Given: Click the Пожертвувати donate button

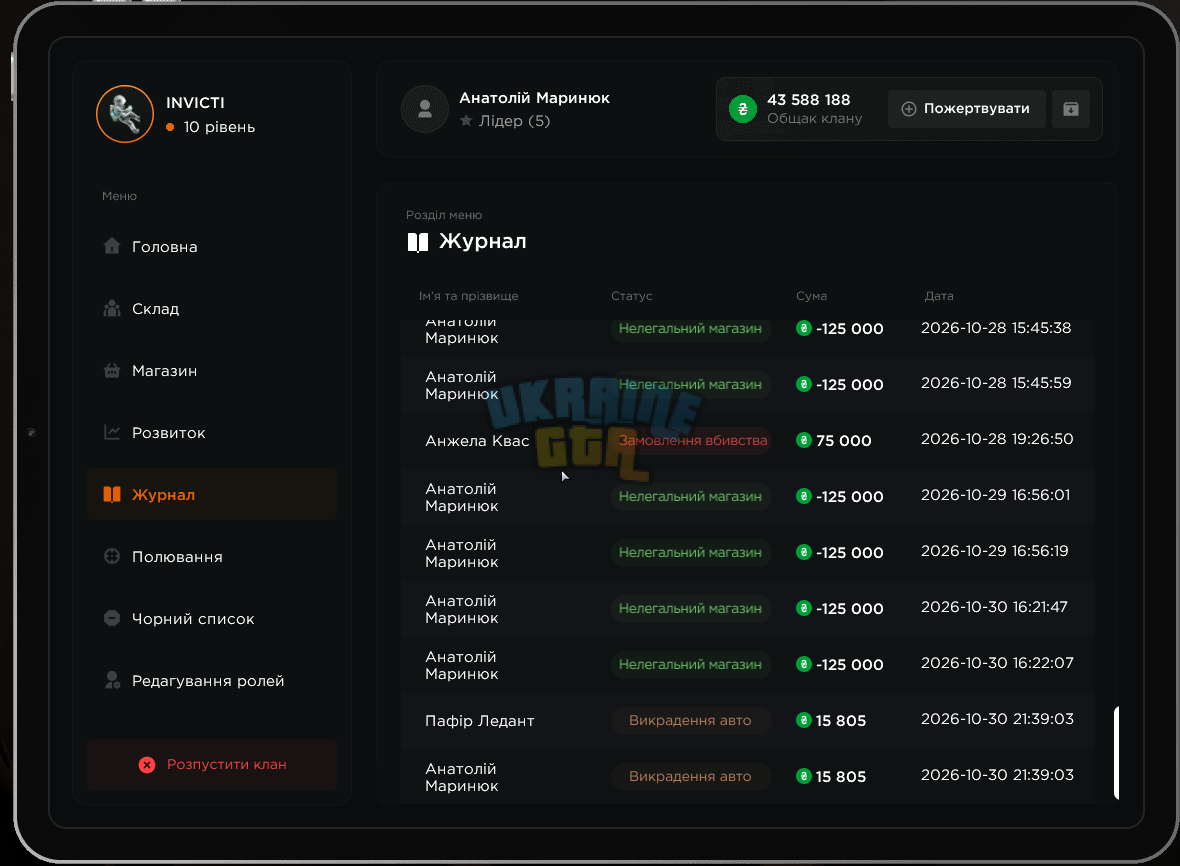Looking at the screenshot, I should coord(966,109).
